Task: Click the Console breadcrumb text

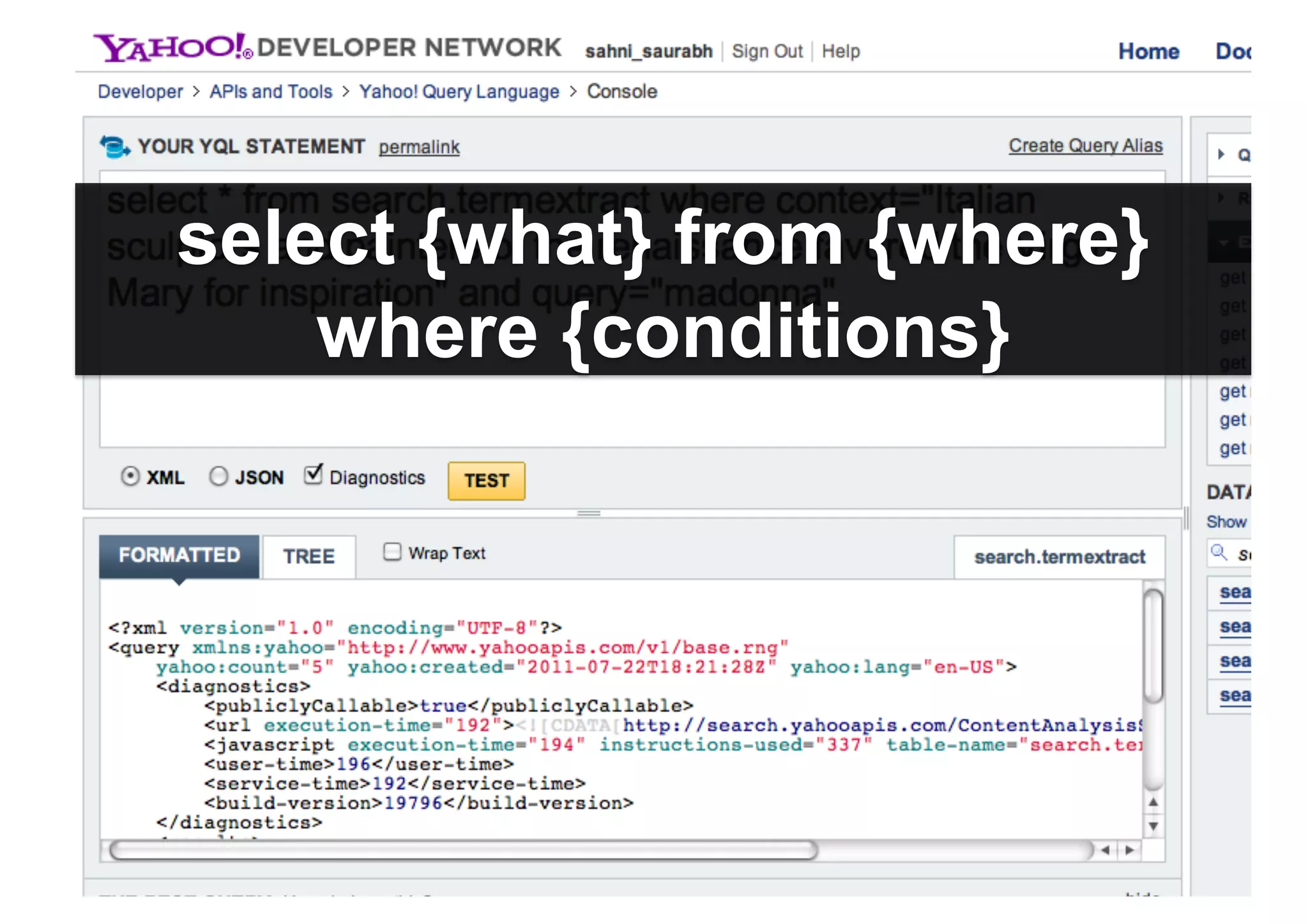Action: pyautogui.click(x=622, y=91)
